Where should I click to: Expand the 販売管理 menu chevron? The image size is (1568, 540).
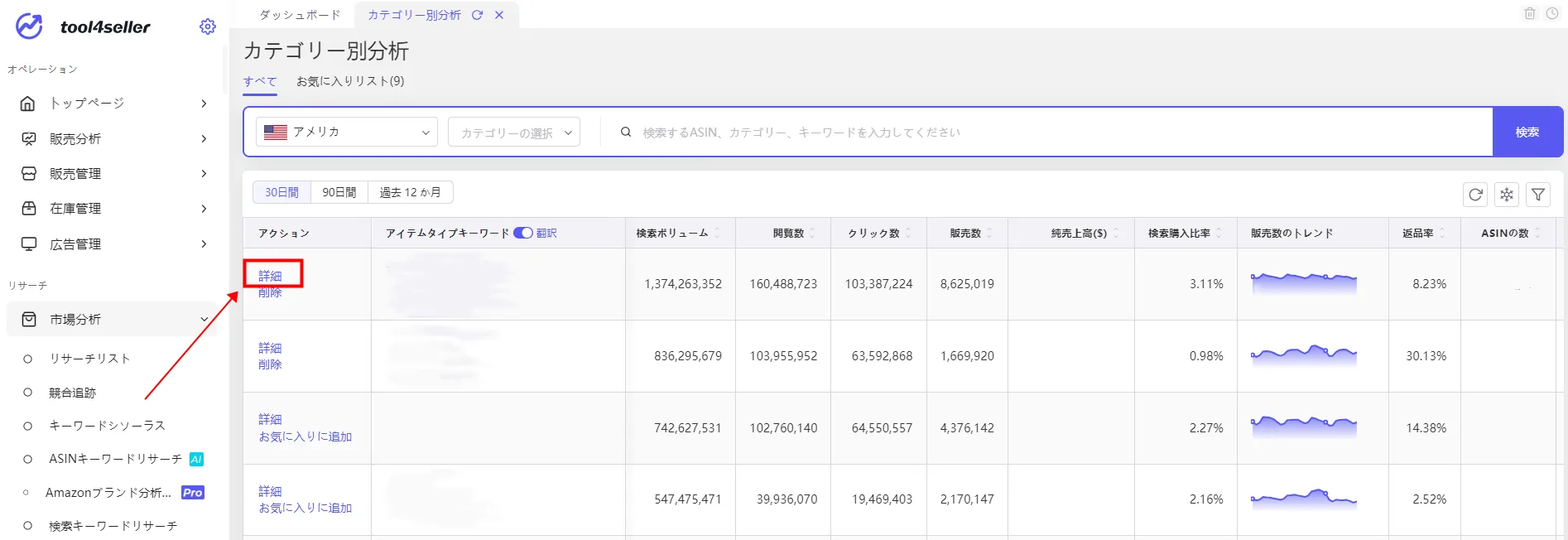coord(204,174)
